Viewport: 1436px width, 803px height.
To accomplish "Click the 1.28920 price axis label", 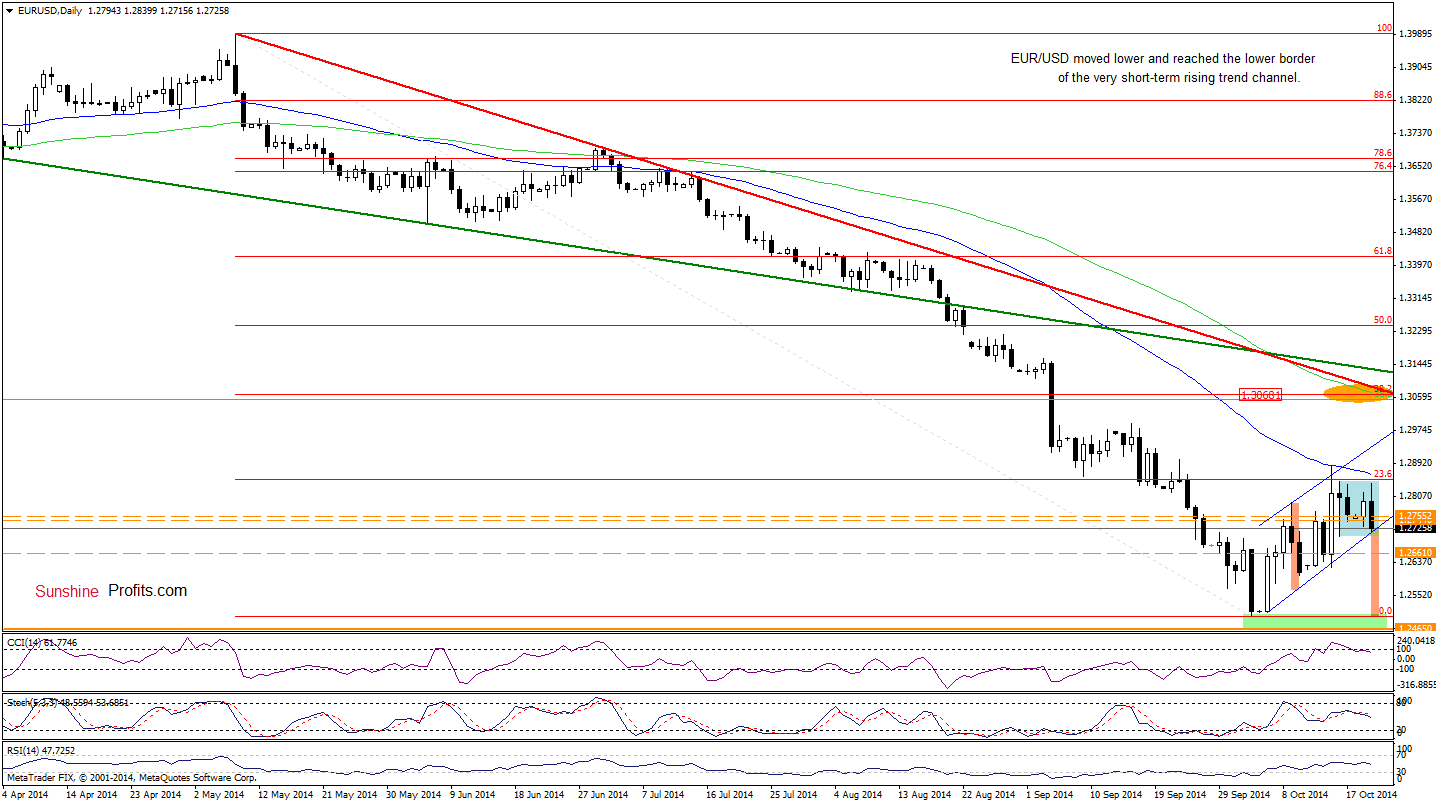I will [1415, 463].
